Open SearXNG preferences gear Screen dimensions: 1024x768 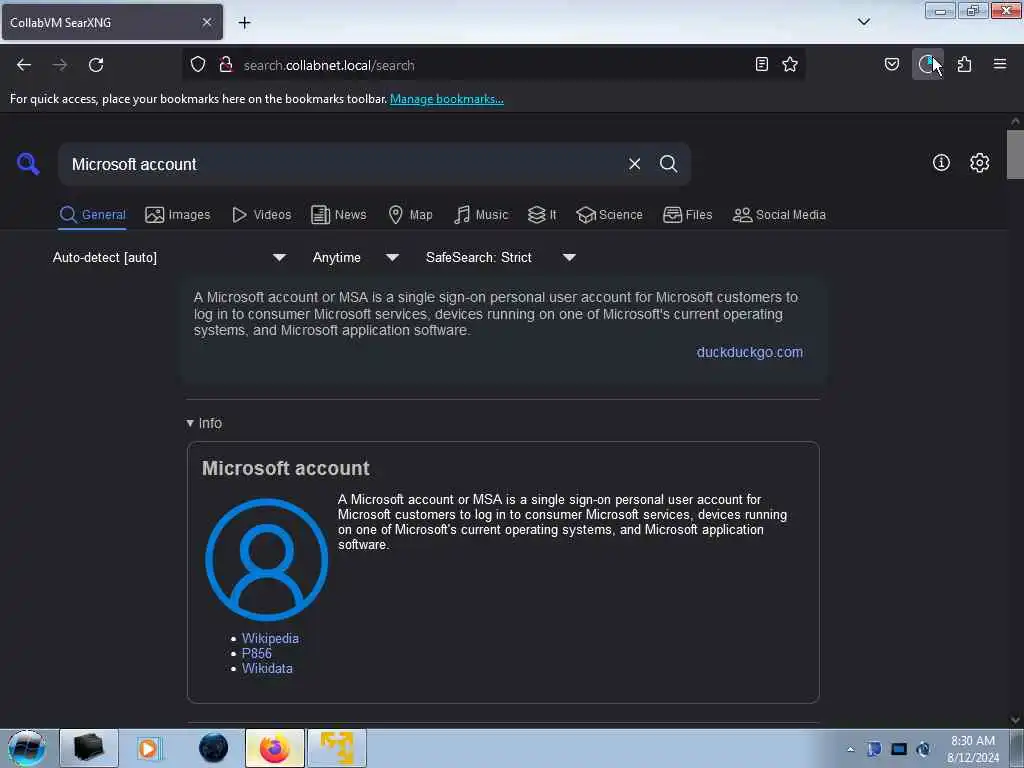click(x=980, y=163)
